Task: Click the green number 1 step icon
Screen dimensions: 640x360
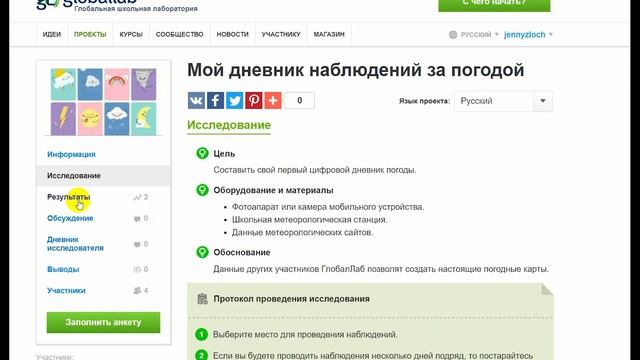Action: [x=202, y=335]
